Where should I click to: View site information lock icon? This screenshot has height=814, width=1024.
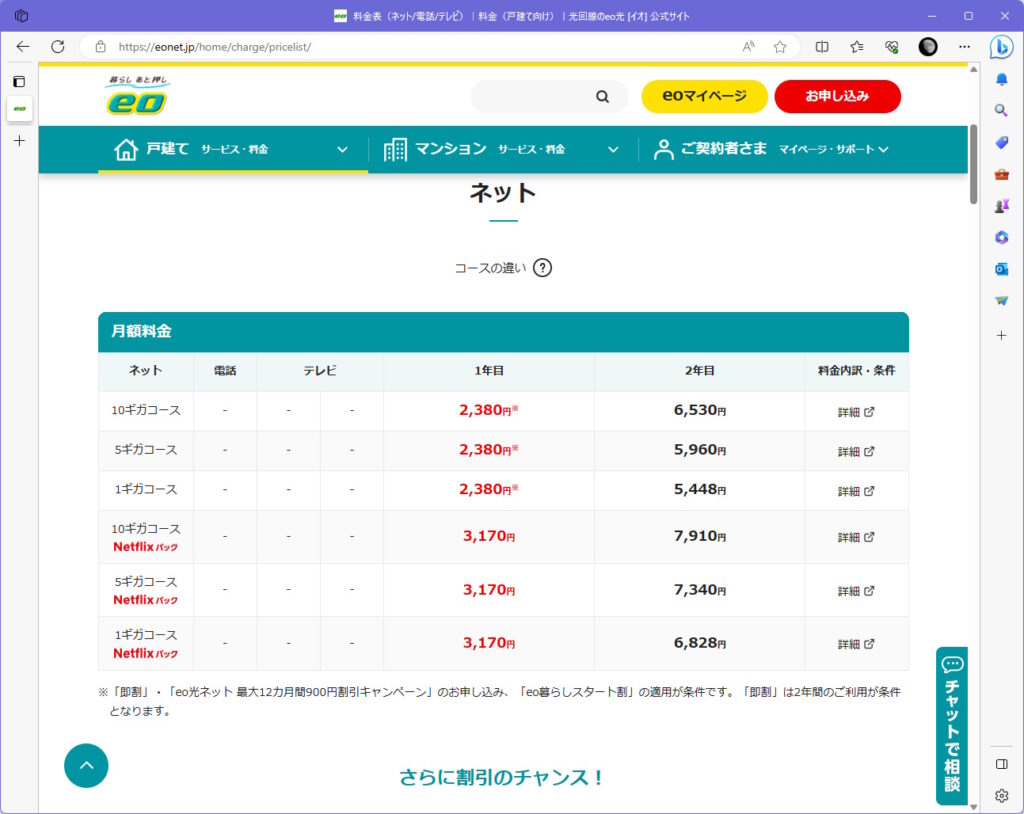[x=101, y=47]
